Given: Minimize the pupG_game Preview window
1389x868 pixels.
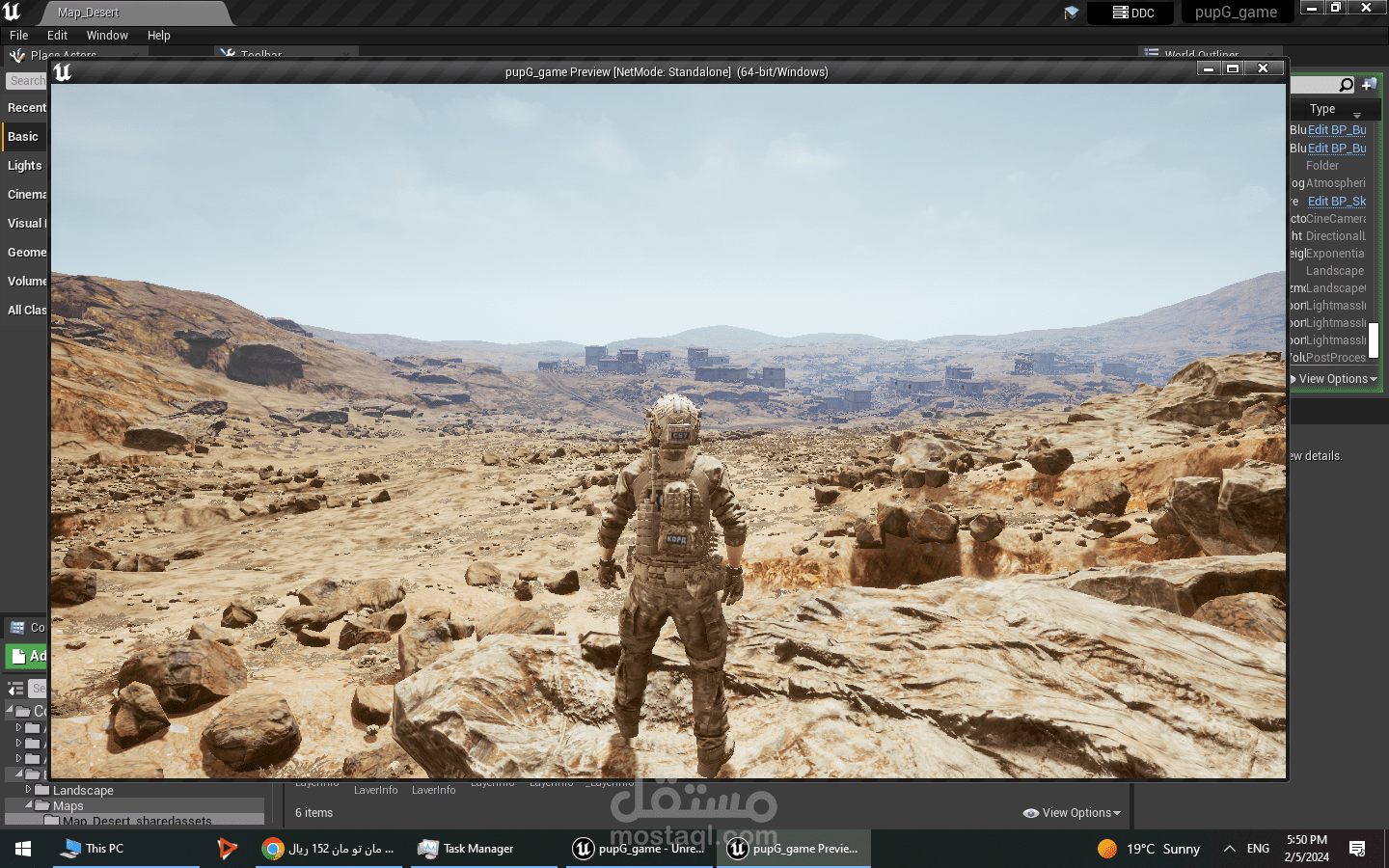Looking at the screenshot, I should click(1209, 68).
